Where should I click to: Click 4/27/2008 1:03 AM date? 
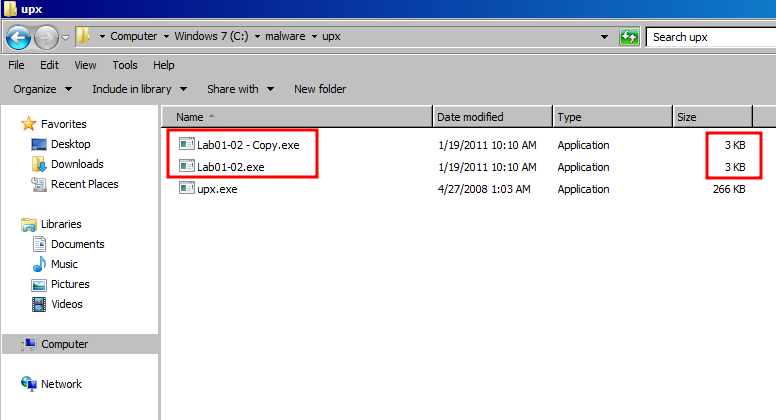[x=484, y=189]
